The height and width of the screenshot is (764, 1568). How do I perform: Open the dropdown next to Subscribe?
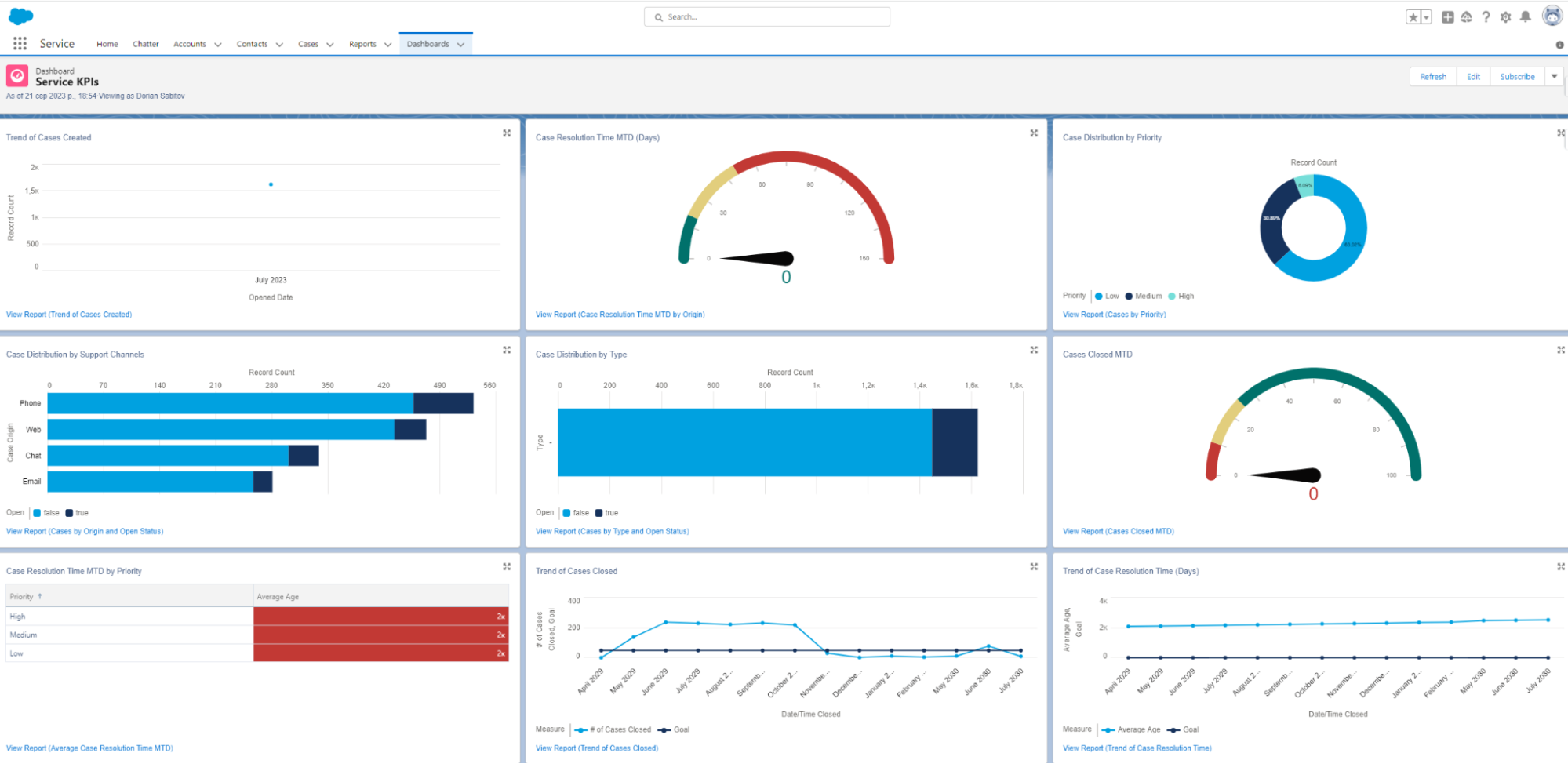pyautogui.click(x=1554, y=76)
